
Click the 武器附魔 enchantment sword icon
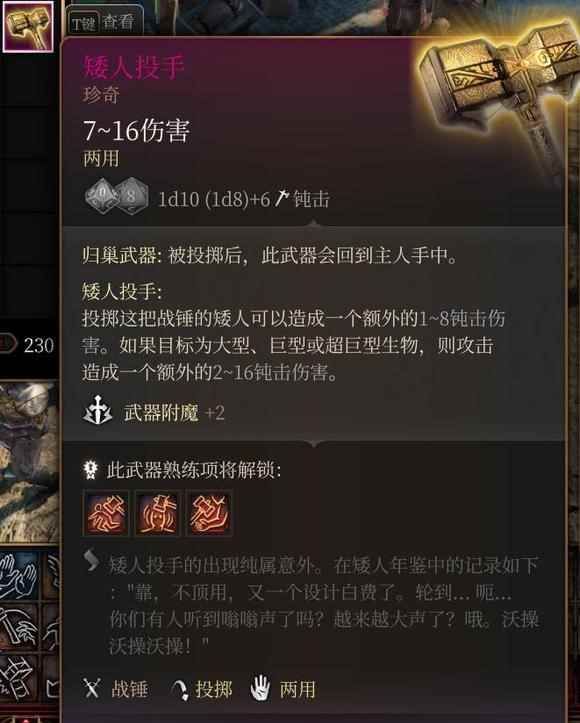(x=97, y=410)
